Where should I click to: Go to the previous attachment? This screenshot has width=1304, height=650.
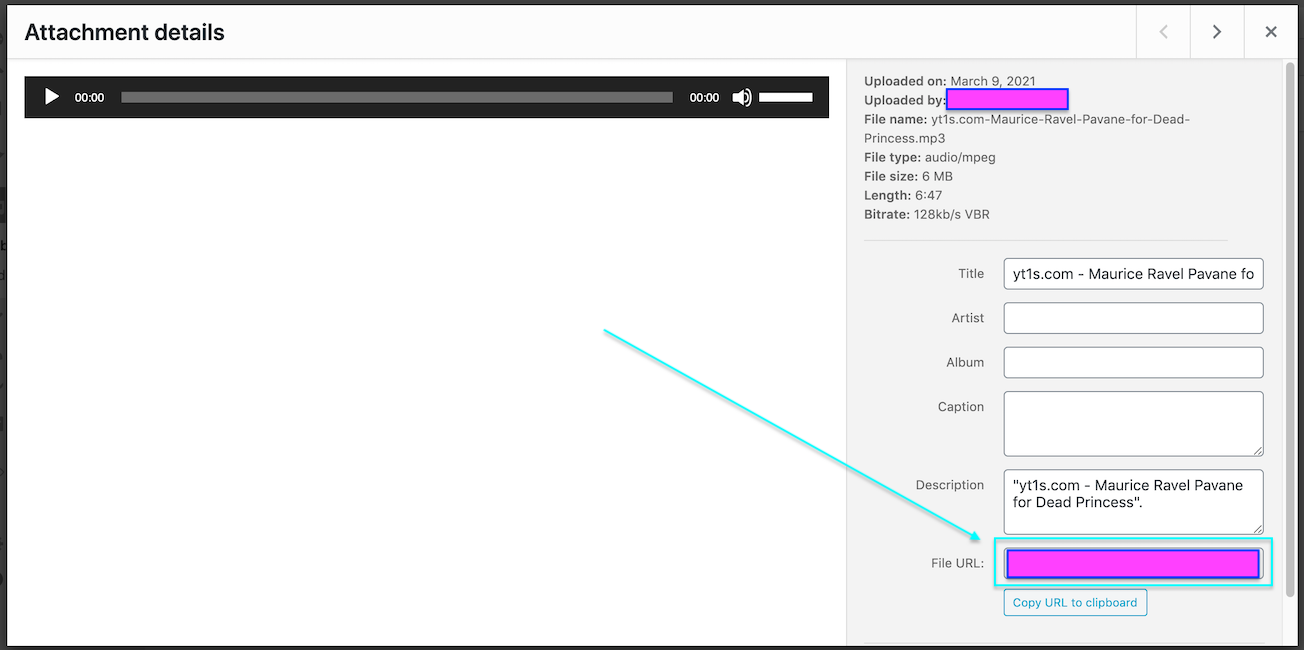pyautogui.click(x=1162, y=31)
